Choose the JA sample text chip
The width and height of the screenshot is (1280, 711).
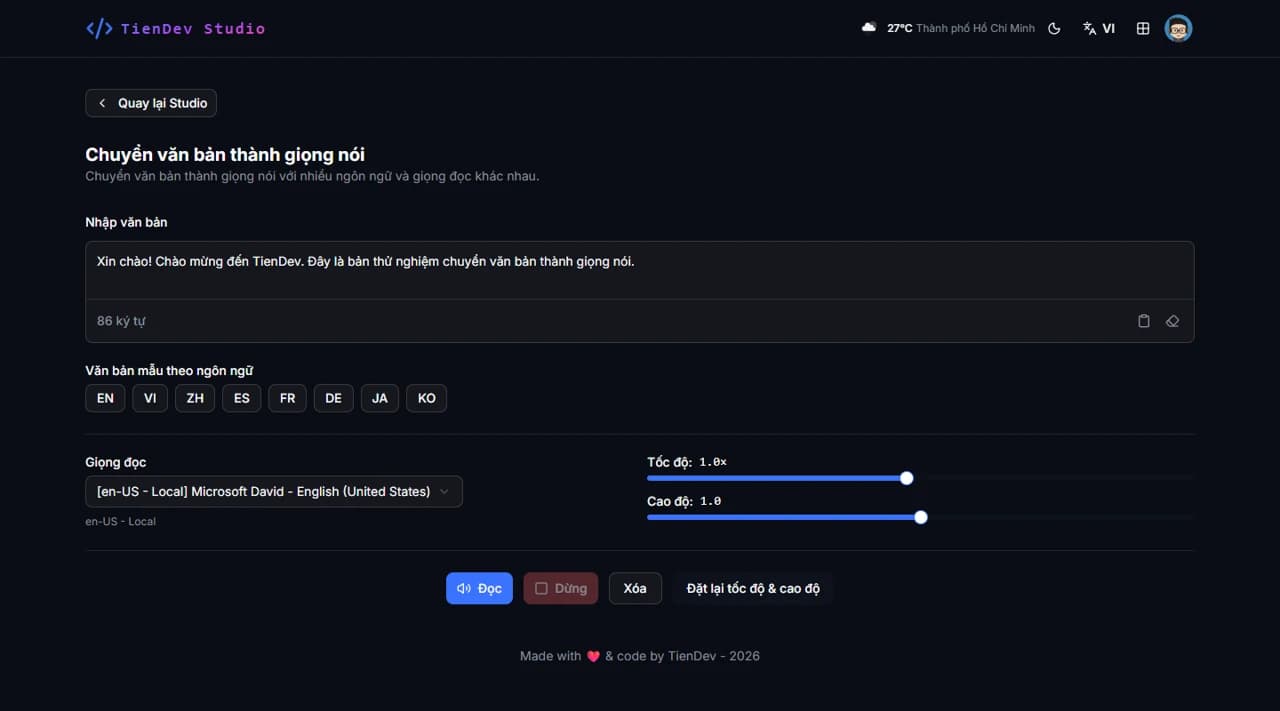click(380, 398)
